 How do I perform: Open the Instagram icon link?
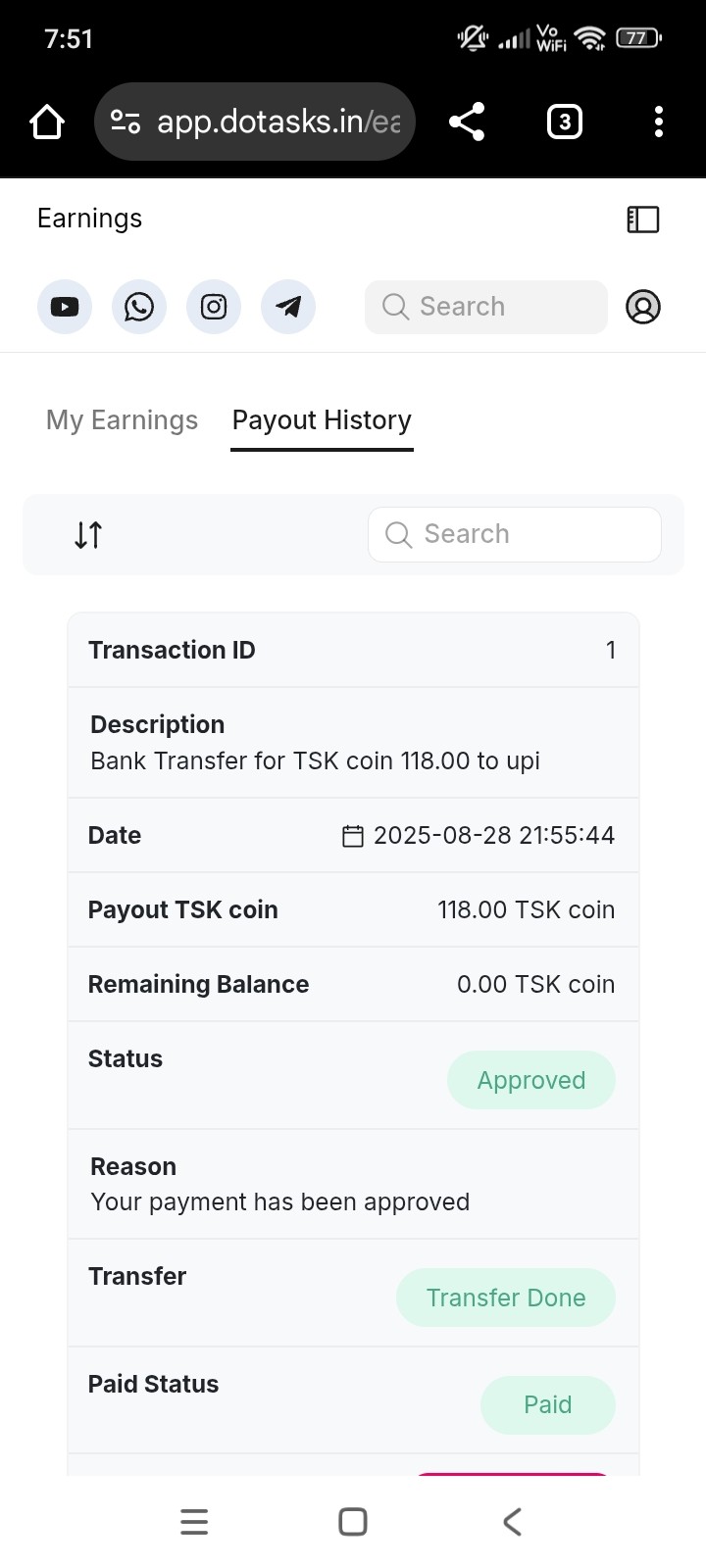coord(214,307)
